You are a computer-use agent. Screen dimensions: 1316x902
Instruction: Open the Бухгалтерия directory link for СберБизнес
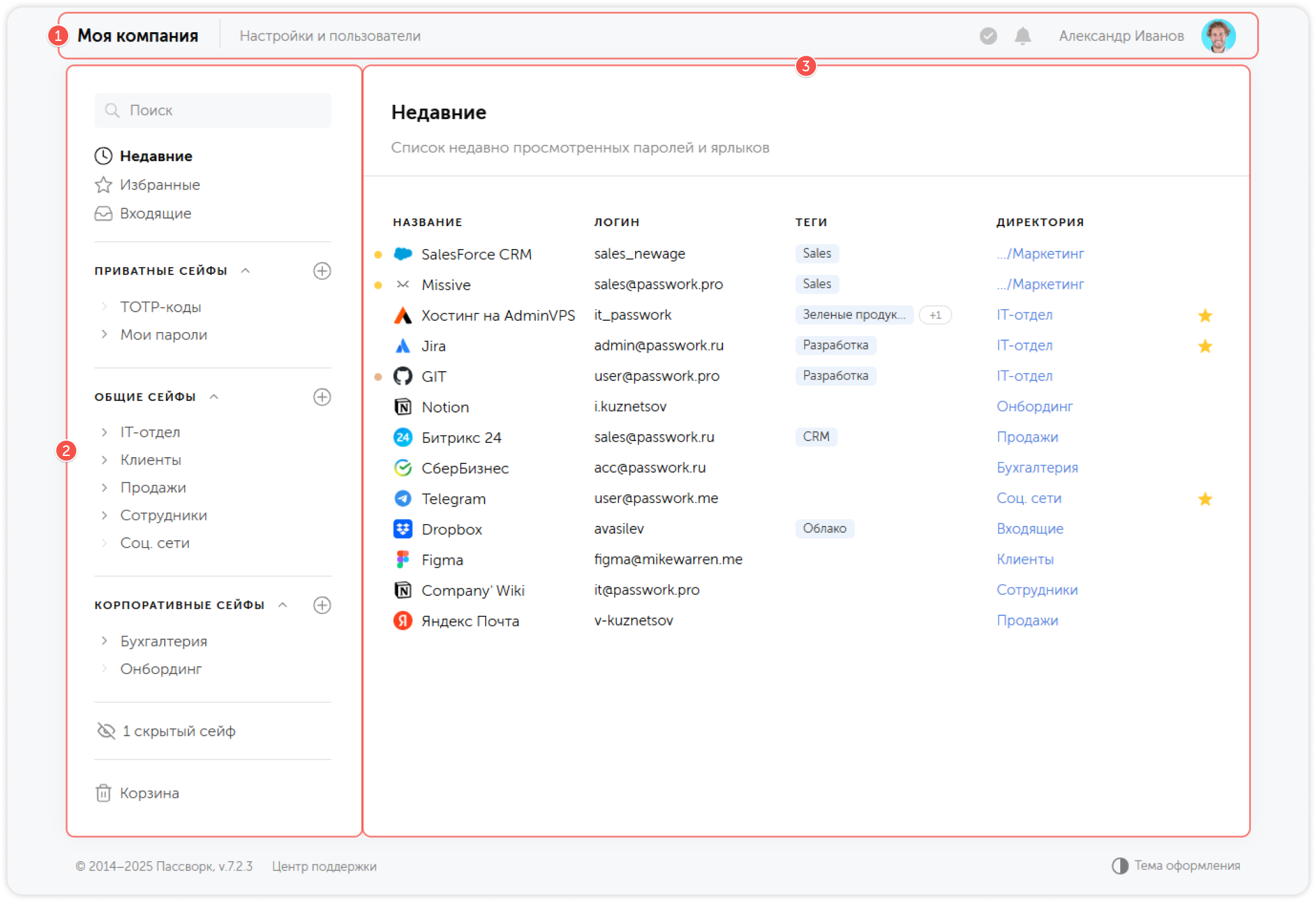[1037, 468]
